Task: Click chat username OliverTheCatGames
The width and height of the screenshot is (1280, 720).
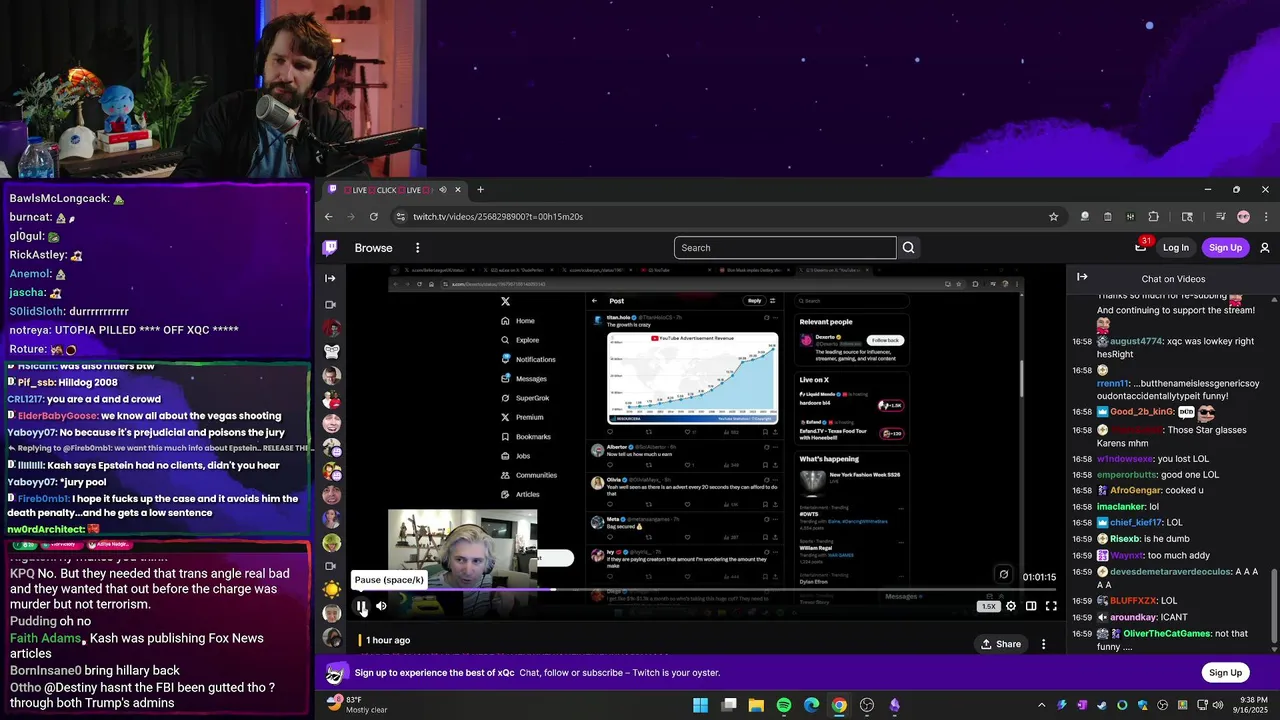Action: coord(1167,634)
